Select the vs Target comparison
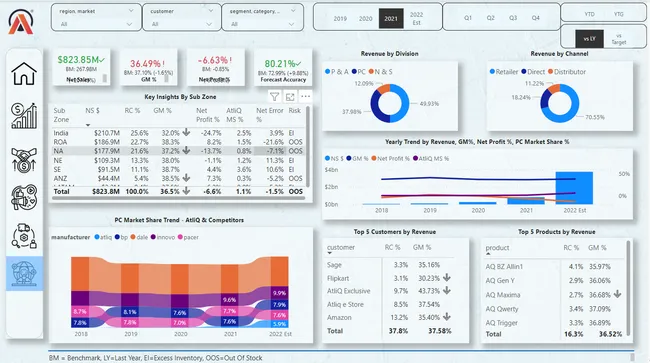Screen dimensions: 650x363 coord(618,39)
